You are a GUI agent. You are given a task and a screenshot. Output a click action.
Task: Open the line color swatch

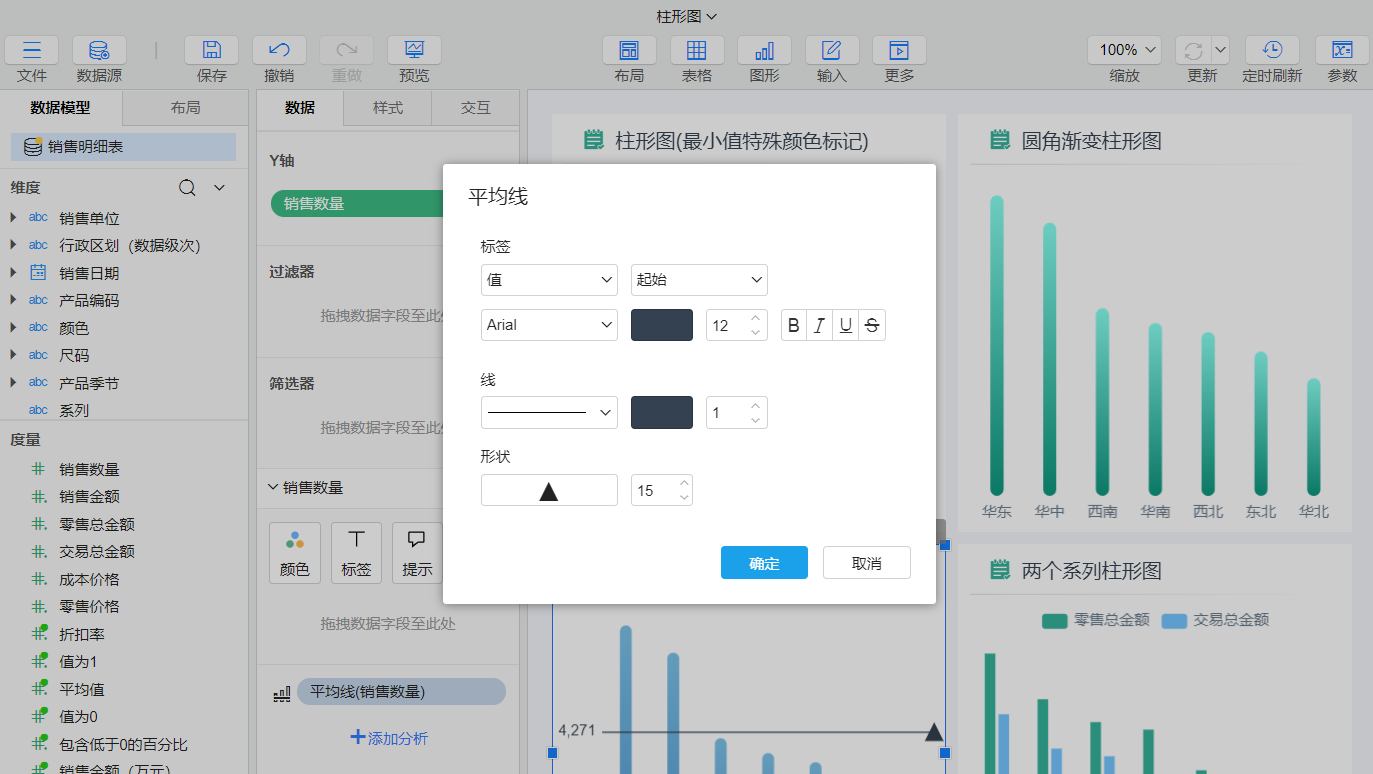click(662, 412)
